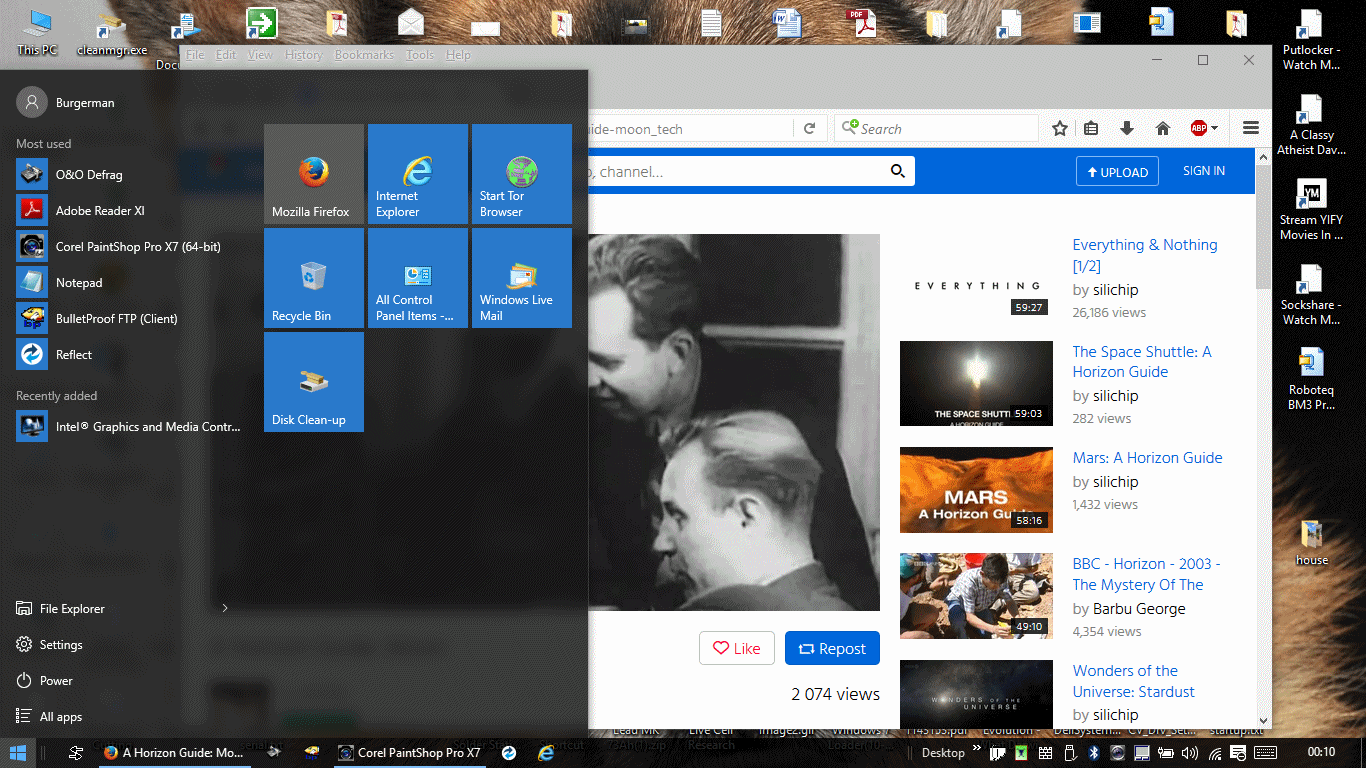The width and height of the screenshot is (1366, 768).
Task: Open the Mozilla Firefox tile
Action: (x=314, y=174)
